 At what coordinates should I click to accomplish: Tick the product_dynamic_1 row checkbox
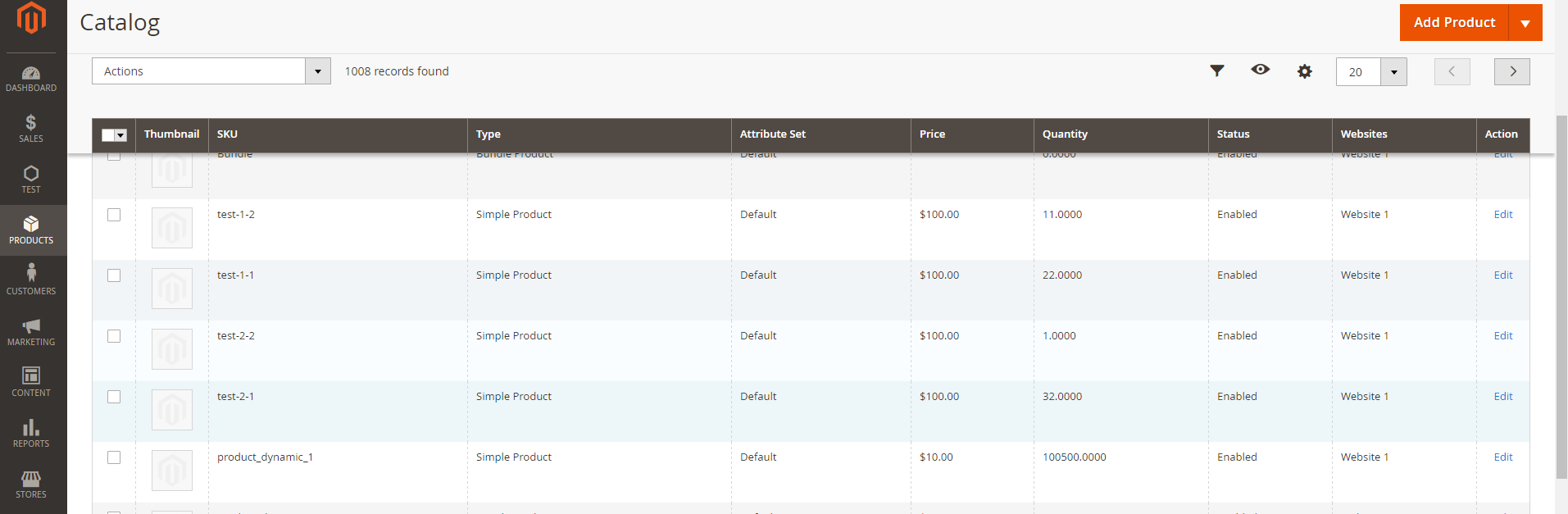(x=114, y=457)
